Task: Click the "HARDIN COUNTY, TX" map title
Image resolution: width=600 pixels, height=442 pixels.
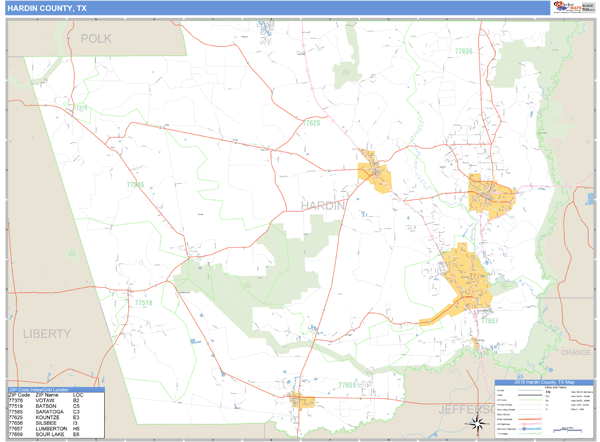Action: coord(47,8)
